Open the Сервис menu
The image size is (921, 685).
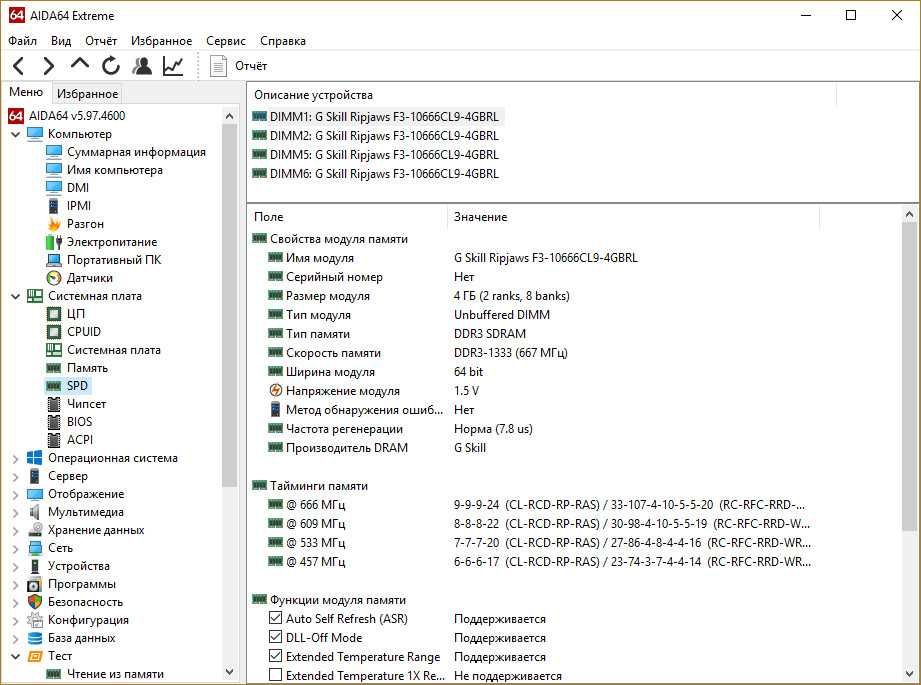point(226,41)
